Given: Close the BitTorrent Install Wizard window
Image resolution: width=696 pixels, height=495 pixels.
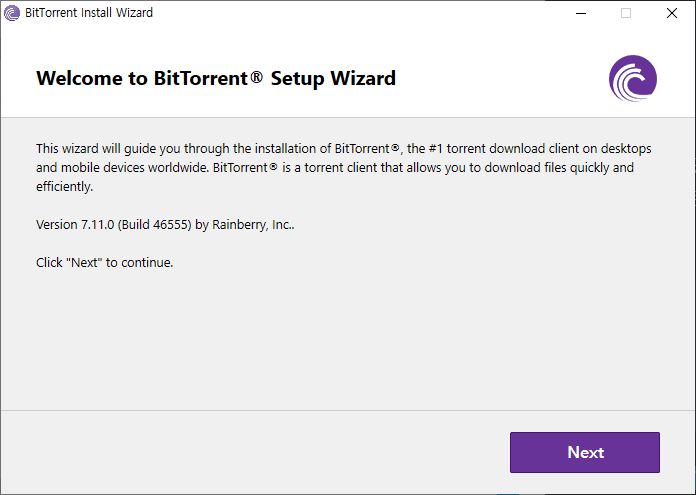Looking at the screenshot, I should (672, 13).
